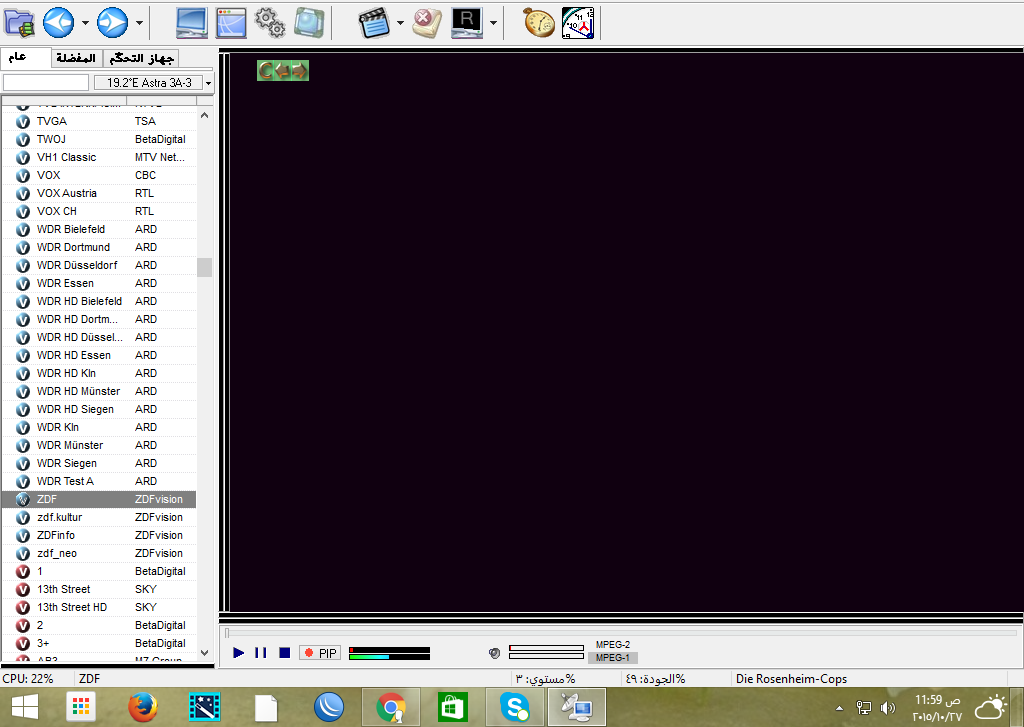This screenshot has width=1024, height=727.
Task: Click the right arrow in video overlay
Action: tap(299, 70)
